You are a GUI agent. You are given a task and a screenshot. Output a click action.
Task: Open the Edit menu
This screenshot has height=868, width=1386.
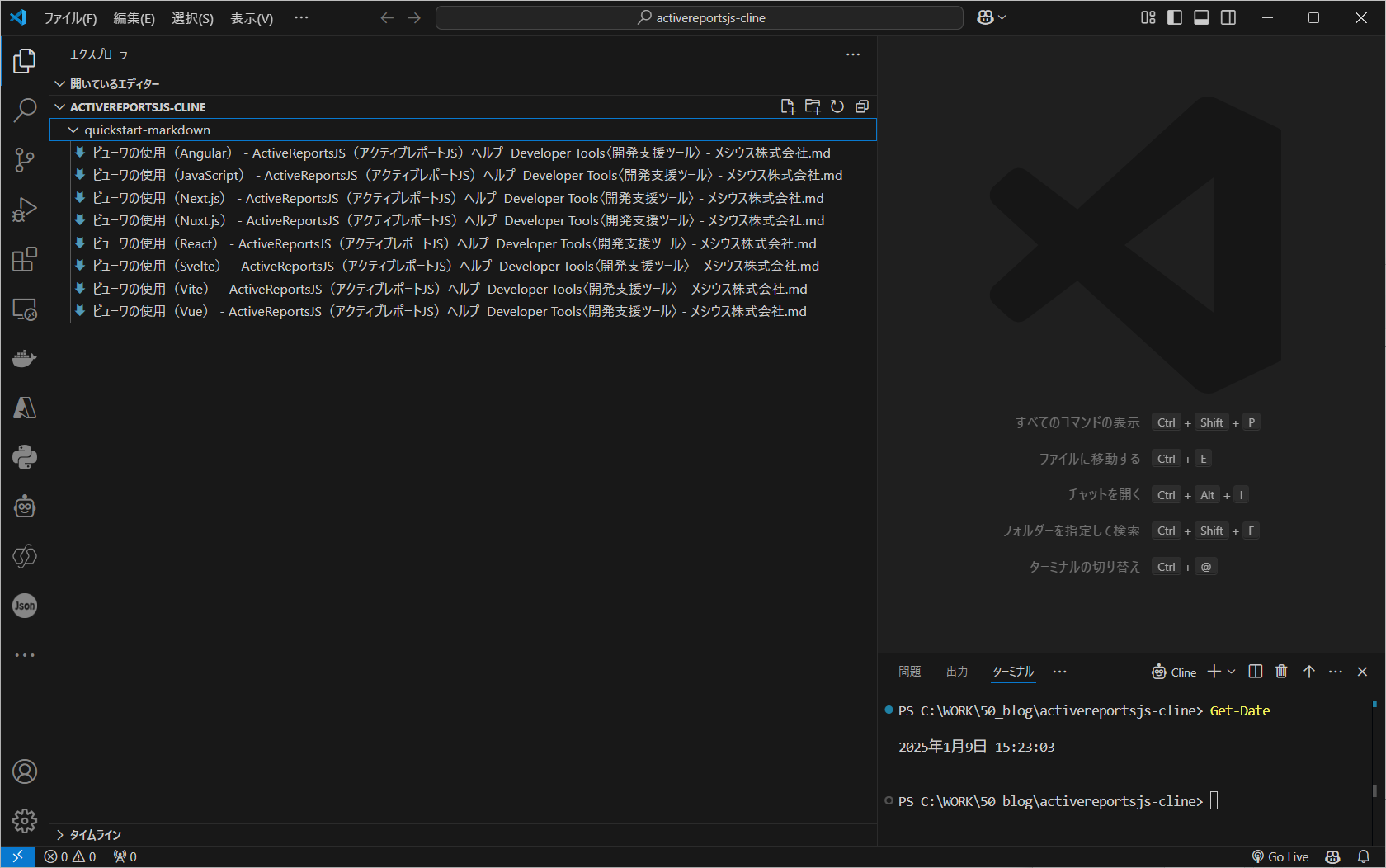[134, 18]
